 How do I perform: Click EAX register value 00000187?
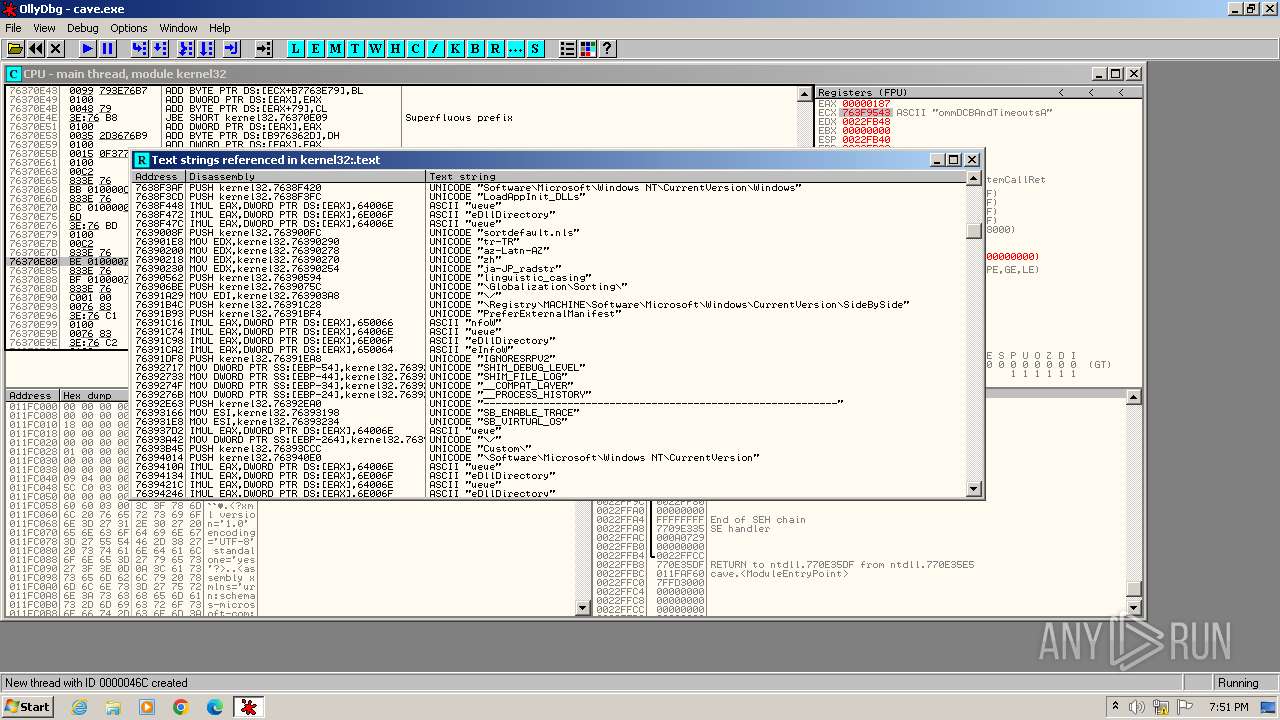pos(866,104)
